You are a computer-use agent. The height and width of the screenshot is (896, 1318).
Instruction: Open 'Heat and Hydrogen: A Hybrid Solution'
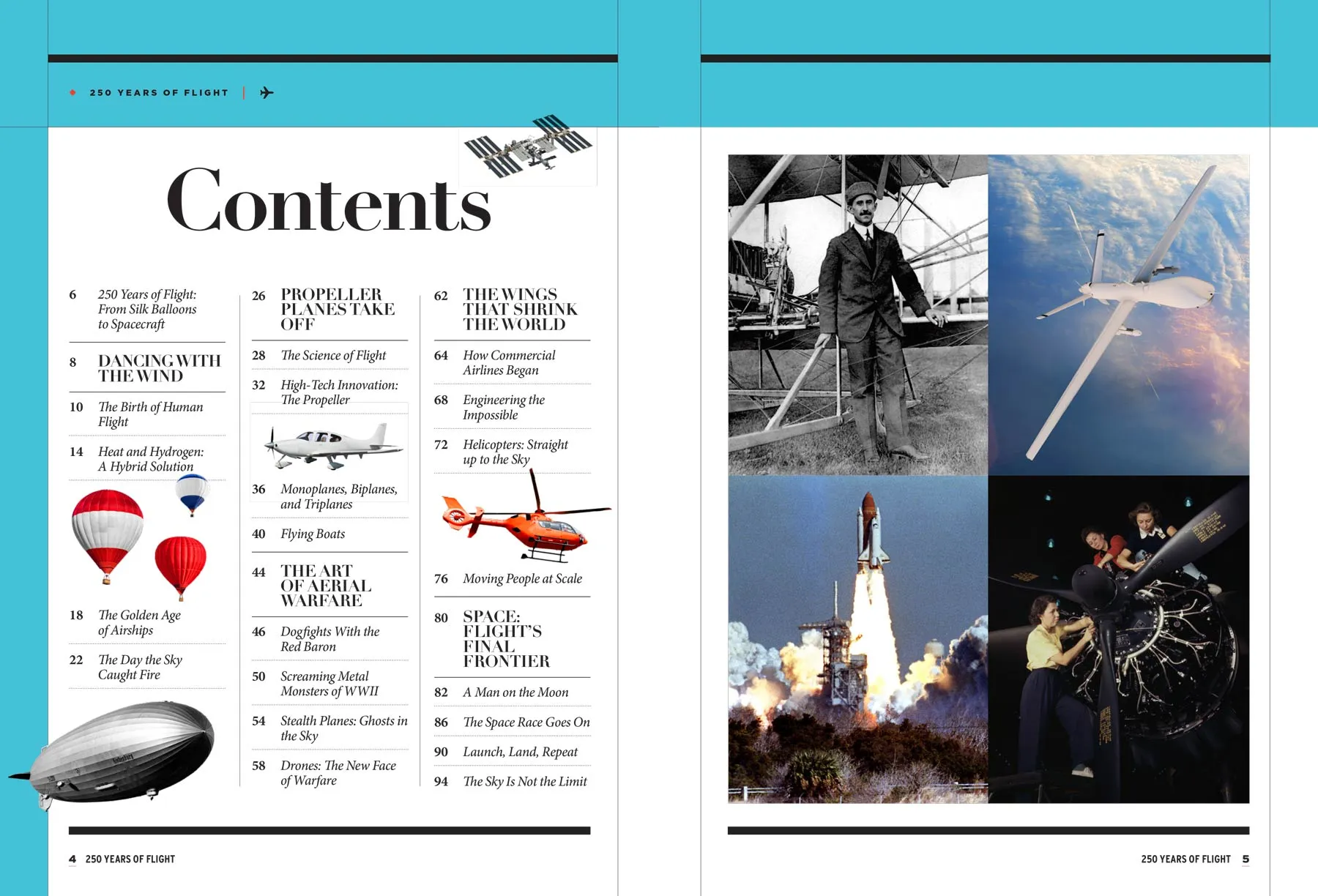[x=150, y=459]
